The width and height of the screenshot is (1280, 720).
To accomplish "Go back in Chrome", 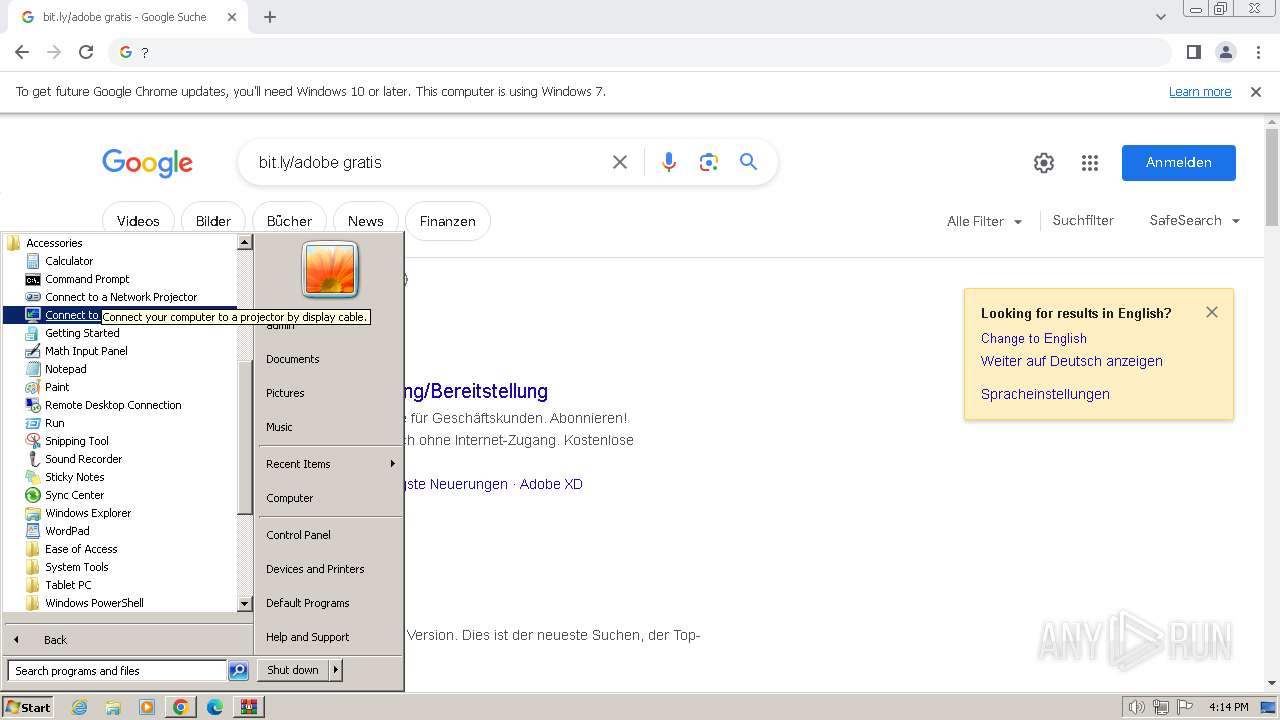I will pos(22,52).
